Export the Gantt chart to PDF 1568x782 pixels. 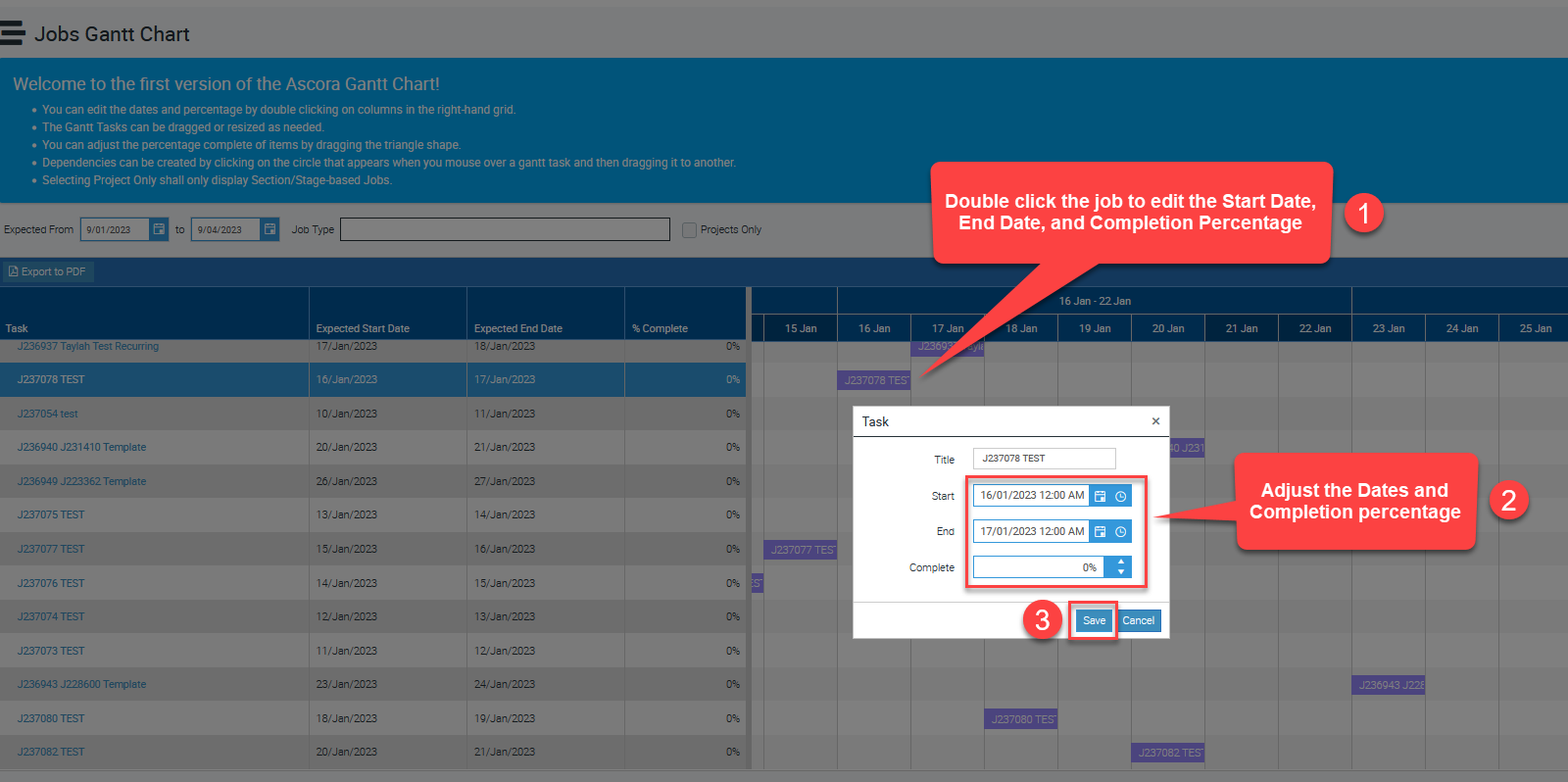pyautogui.click(x=47, y=271)
